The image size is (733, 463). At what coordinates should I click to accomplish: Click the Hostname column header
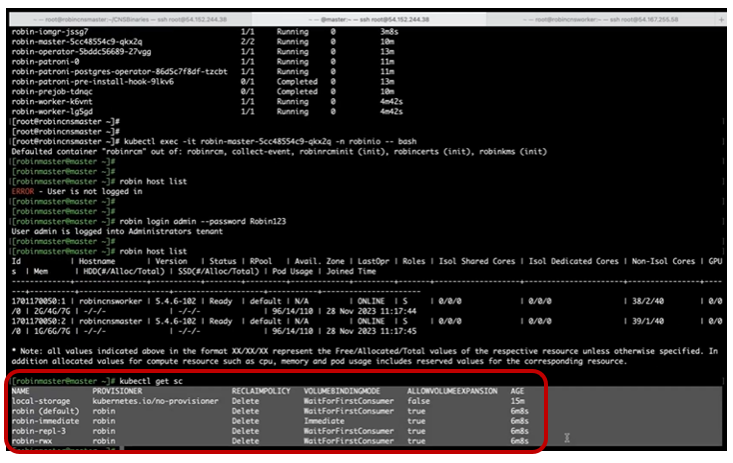coord(97,261)
